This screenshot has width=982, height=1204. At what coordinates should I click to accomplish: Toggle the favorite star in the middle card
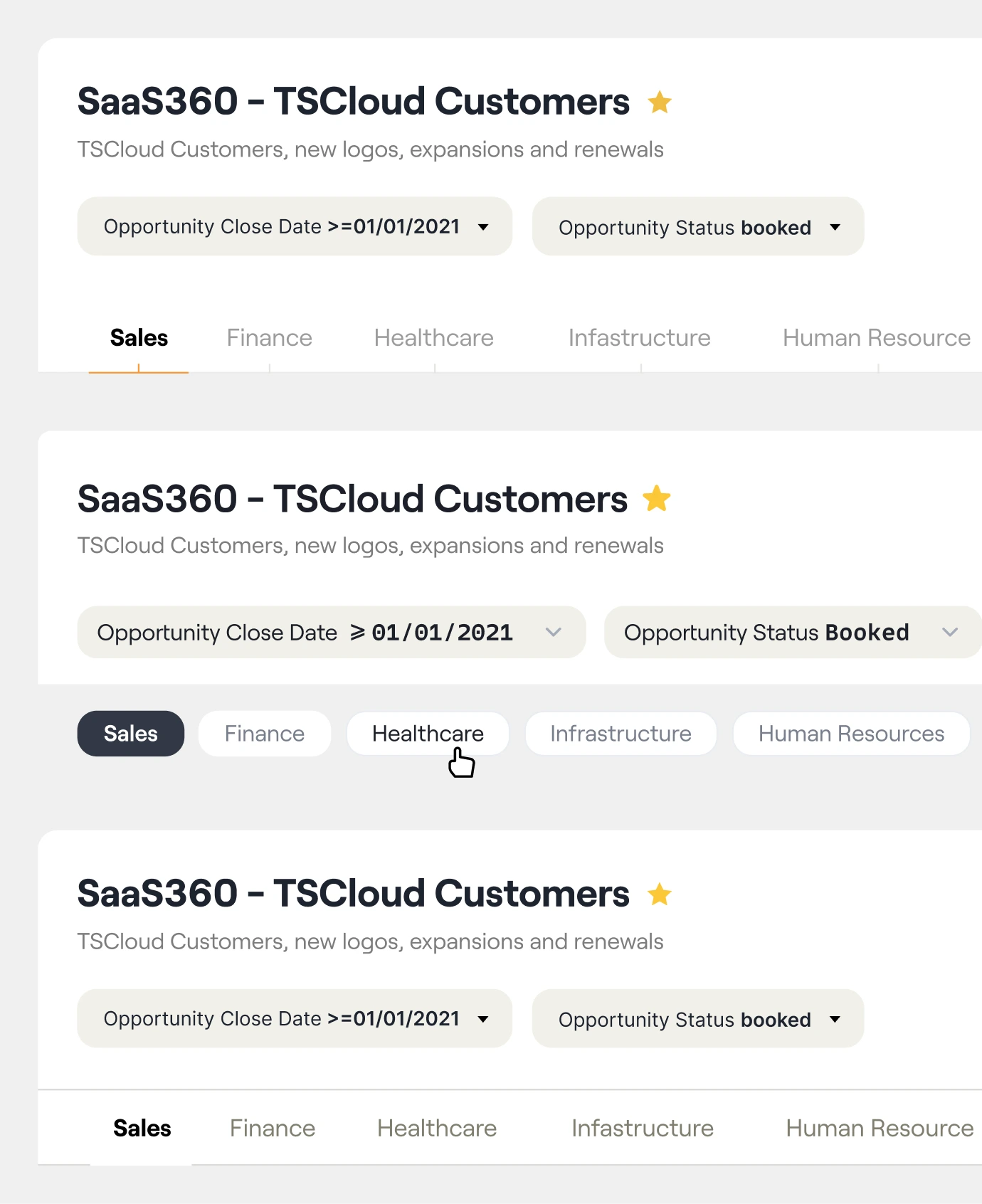point(656,498)
